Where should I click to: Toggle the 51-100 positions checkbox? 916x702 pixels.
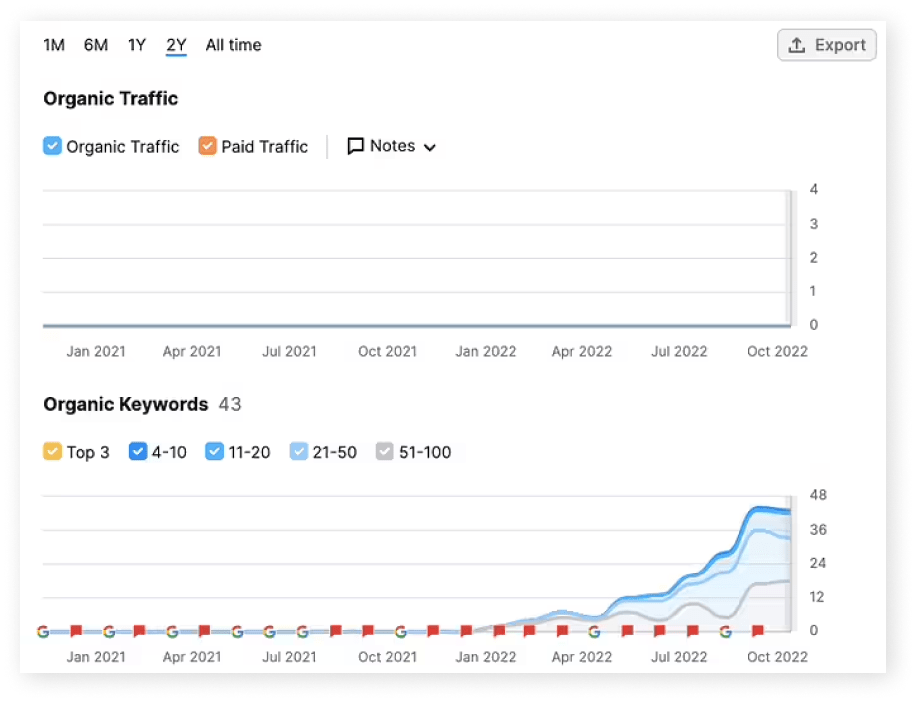[x=384, y=451]
